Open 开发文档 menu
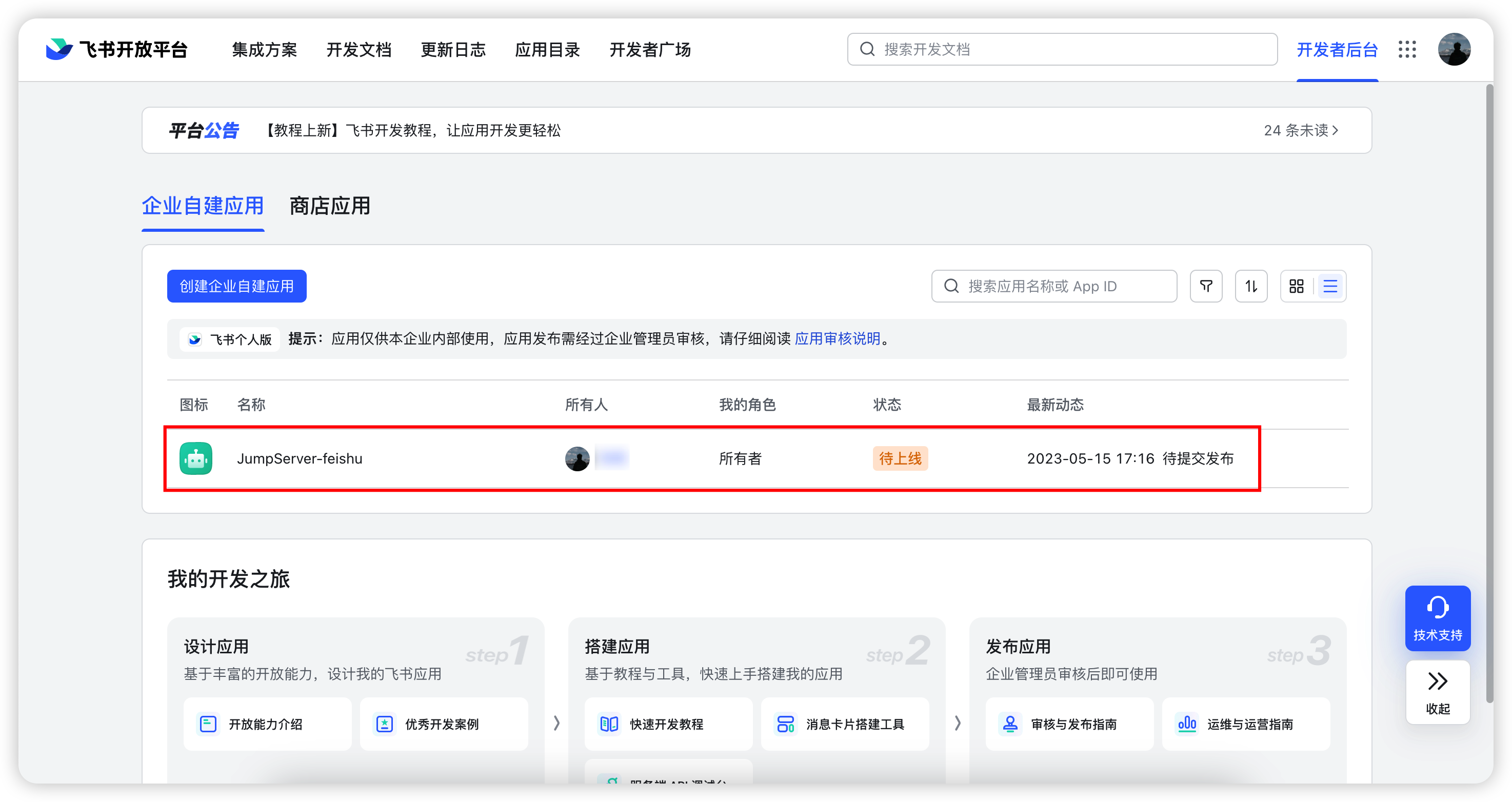This screenshot has width=1512, height=802. [359, 50]
